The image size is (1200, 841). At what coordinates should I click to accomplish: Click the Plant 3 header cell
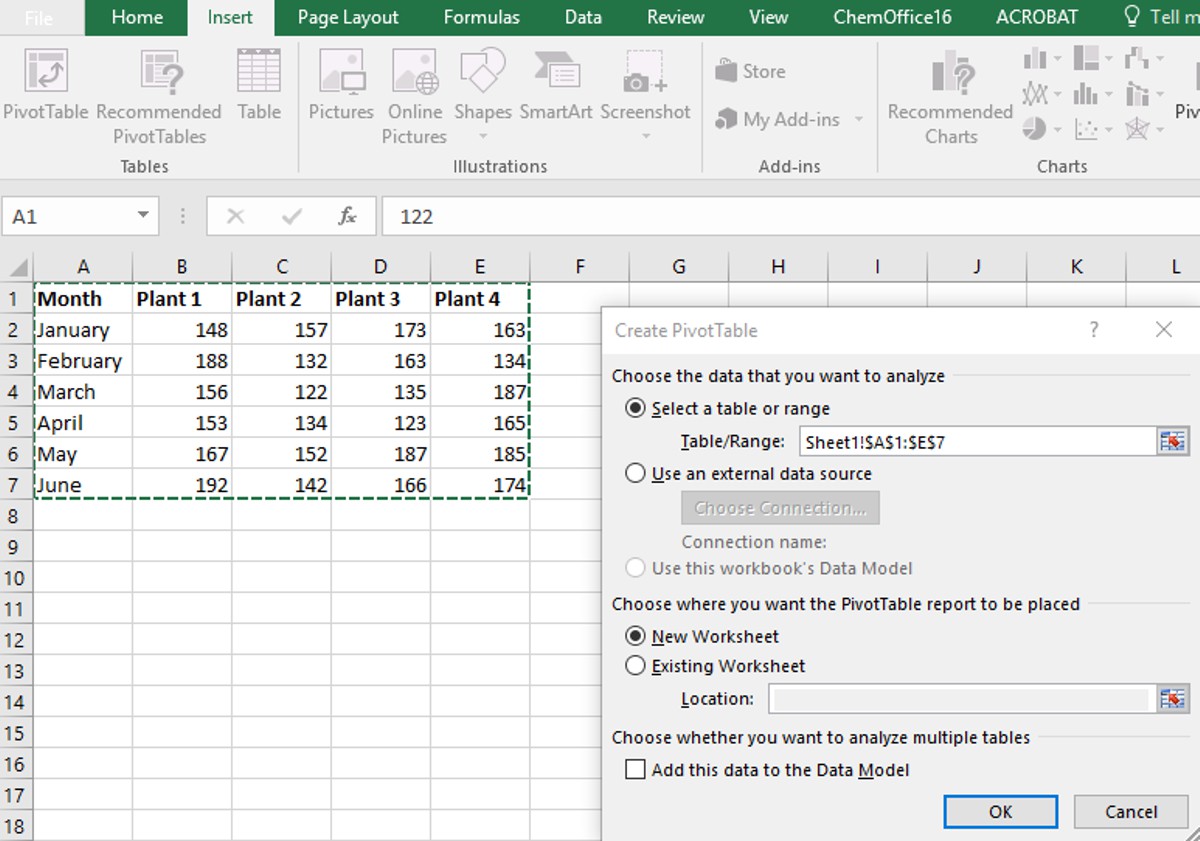coord(381,299)
